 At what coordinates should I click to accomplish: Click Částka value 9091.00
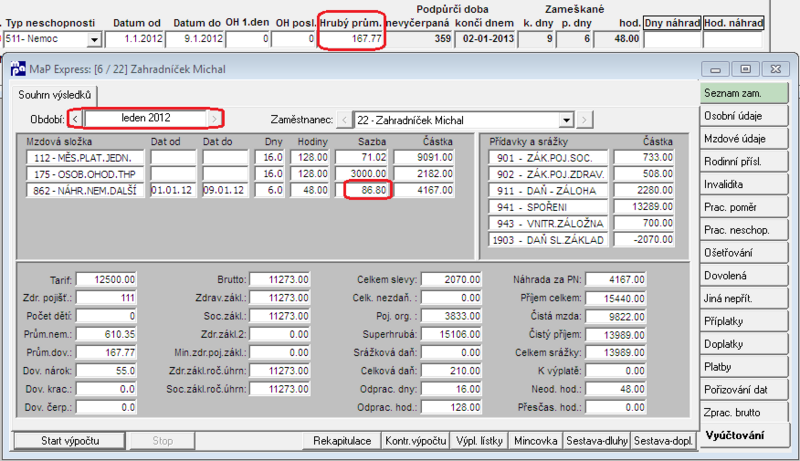click(x=424, y=158)
